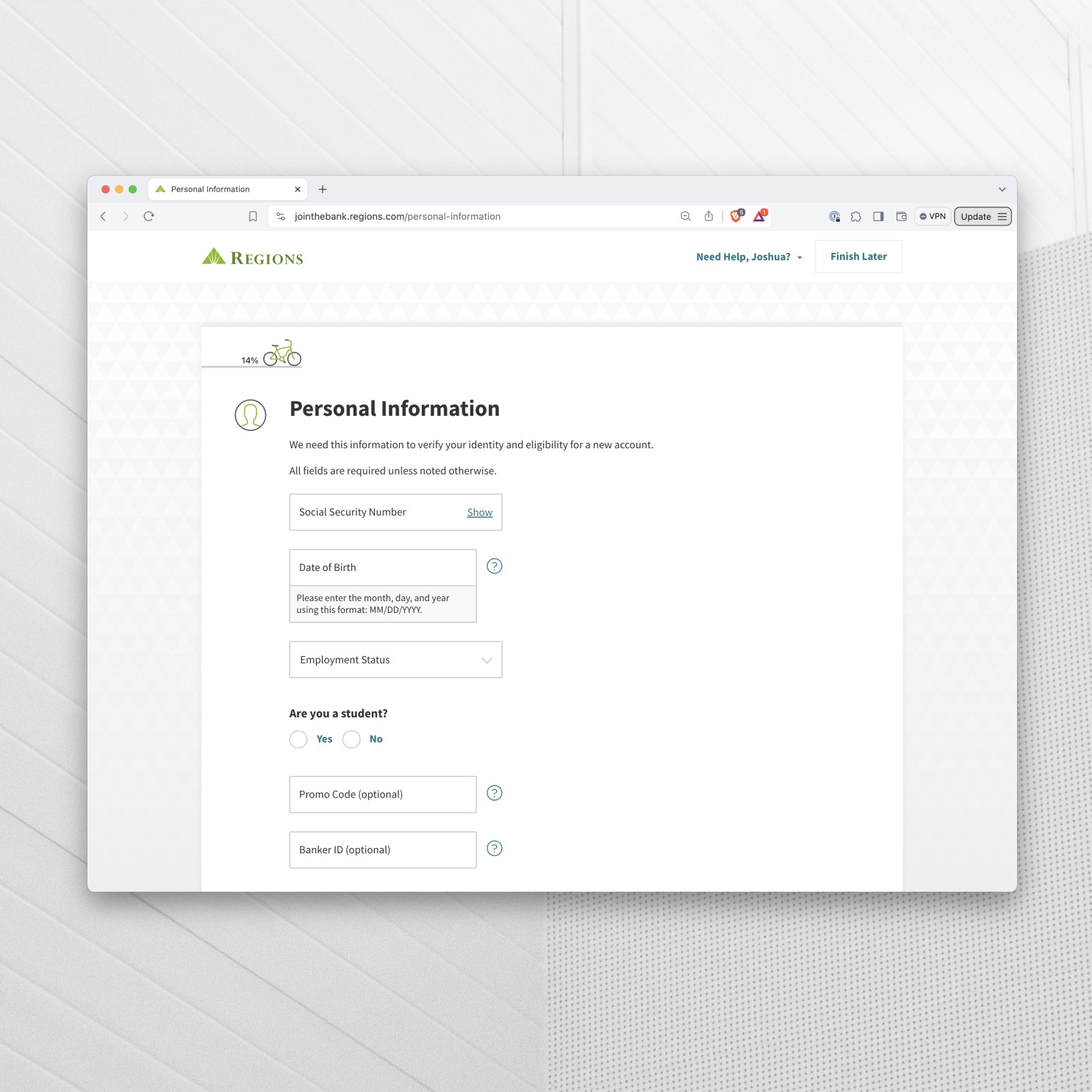Screen dimensions: 1092x1092
Task: Open Brave Rewards from the toolbar
Action: pos(760,216)
